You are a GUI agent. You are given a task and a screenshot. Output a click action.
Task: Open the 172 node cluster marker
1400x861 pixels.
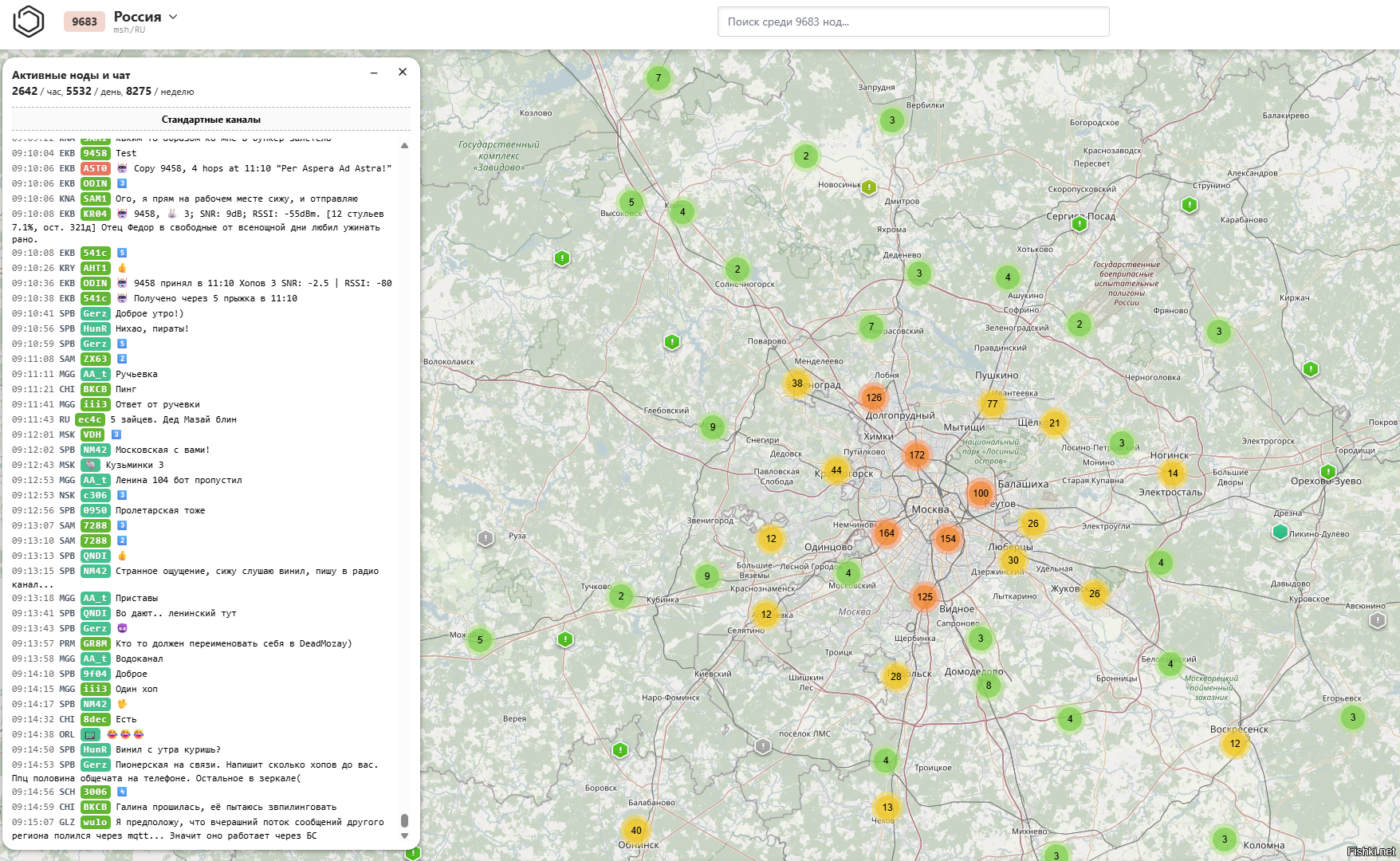[917, 455]
